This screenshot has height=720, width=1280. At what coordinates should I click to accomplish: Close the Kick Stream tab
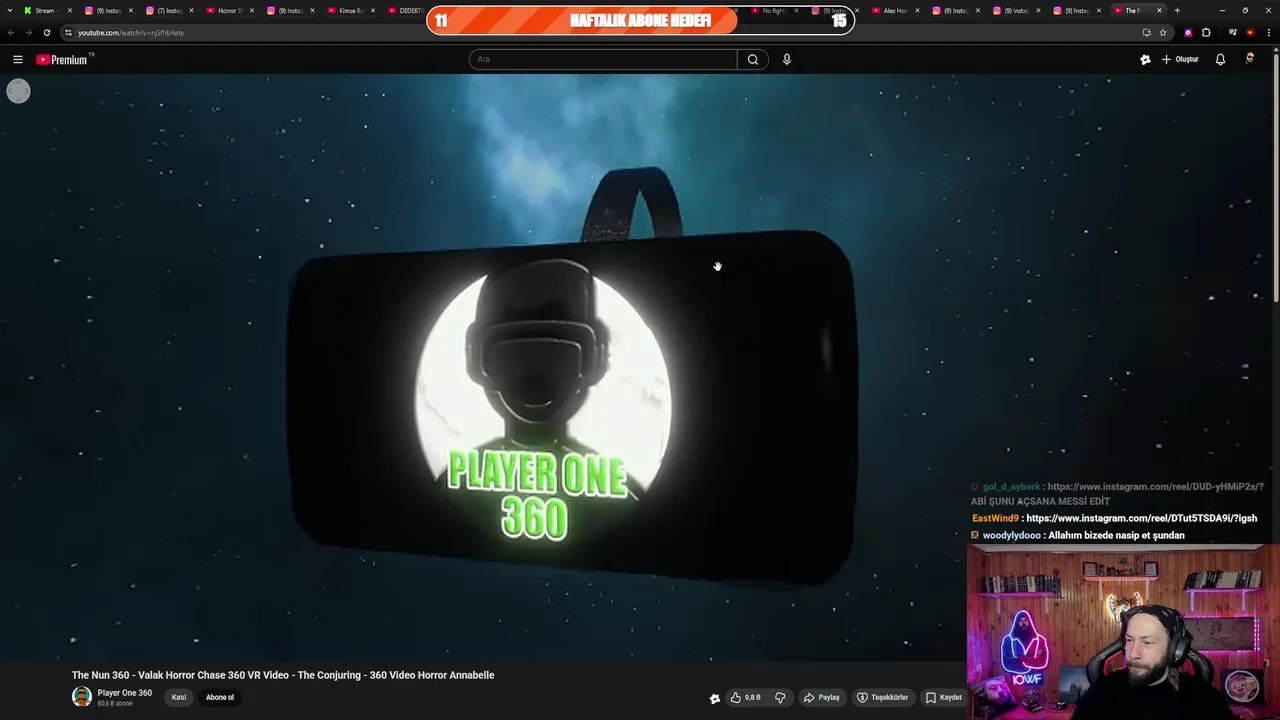pos(70,10)
